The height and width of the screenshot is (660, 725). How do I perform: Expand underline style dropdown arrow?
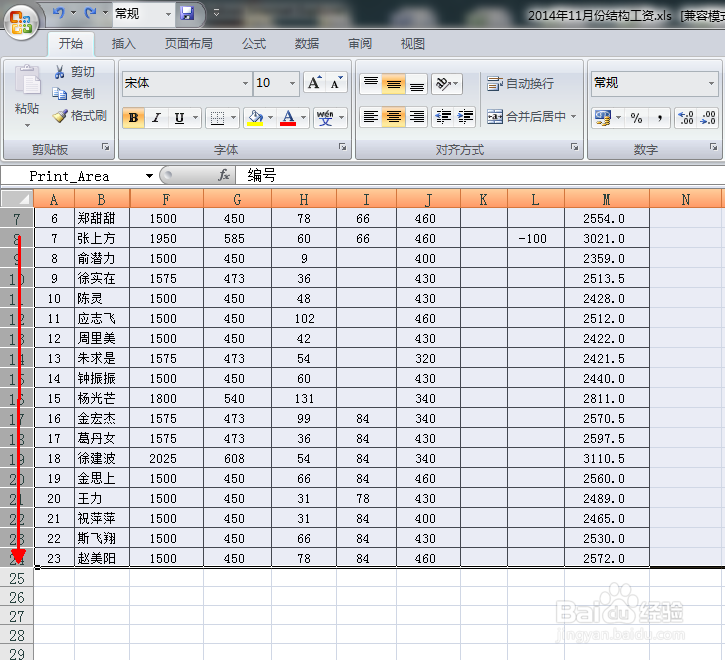click(x=196, y=118)
